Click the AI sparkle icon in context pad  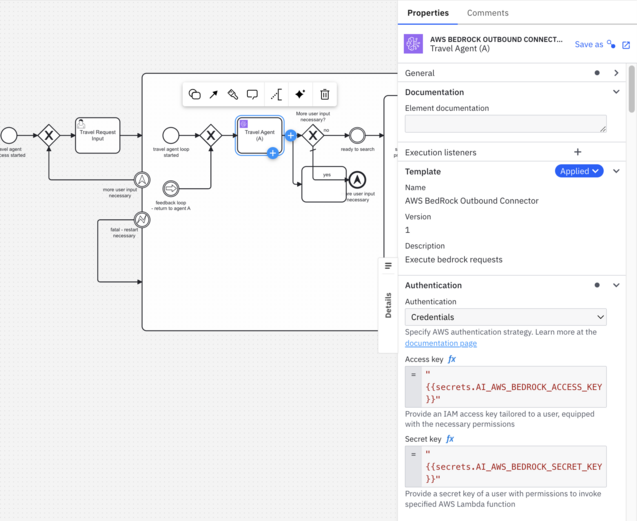pyautogui.click(x=300, y=94)
